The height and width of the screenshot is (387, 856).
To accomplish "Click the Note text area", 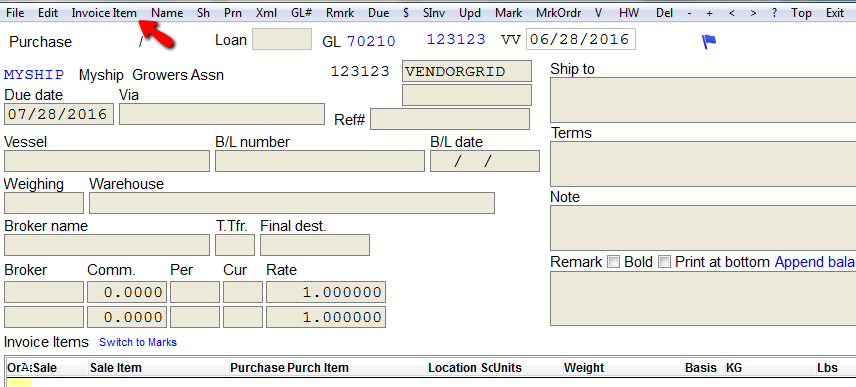I will coord(703,228).
